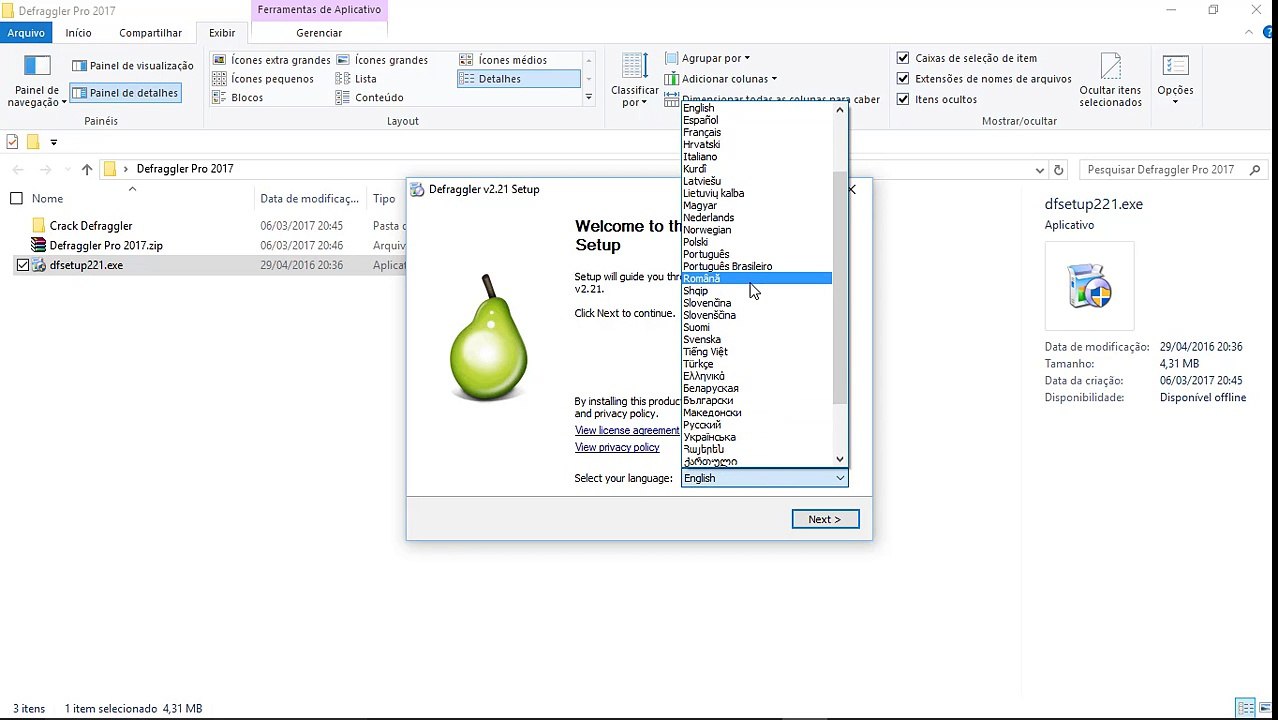This screenshot has height=720, width=1278.
Task: Open View privacy policy link
Action: pyautogui.click(x=617, y=447)
